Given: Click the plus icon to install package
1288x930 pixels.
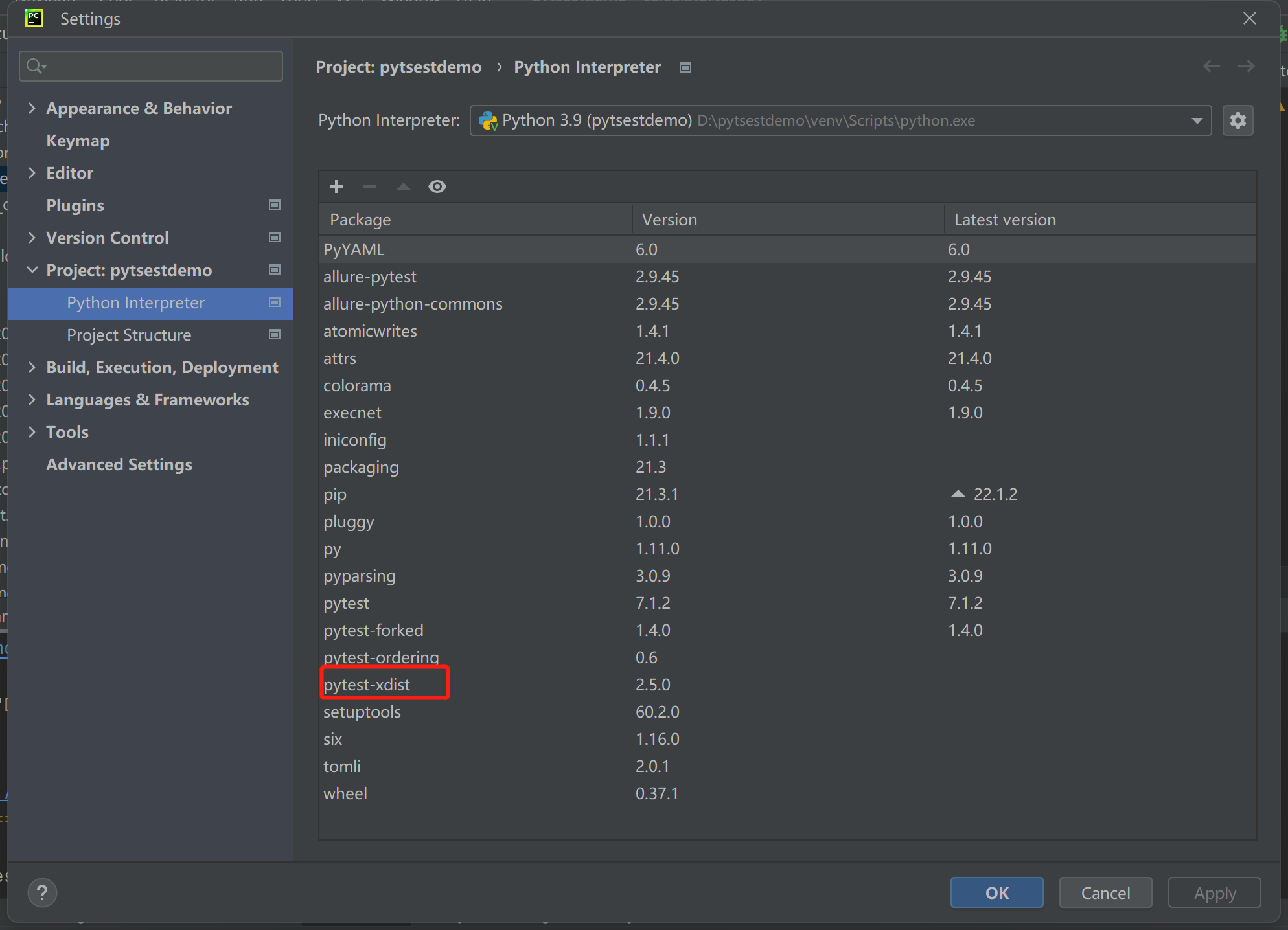Looking at the screenshot, I should coord(336,187).
